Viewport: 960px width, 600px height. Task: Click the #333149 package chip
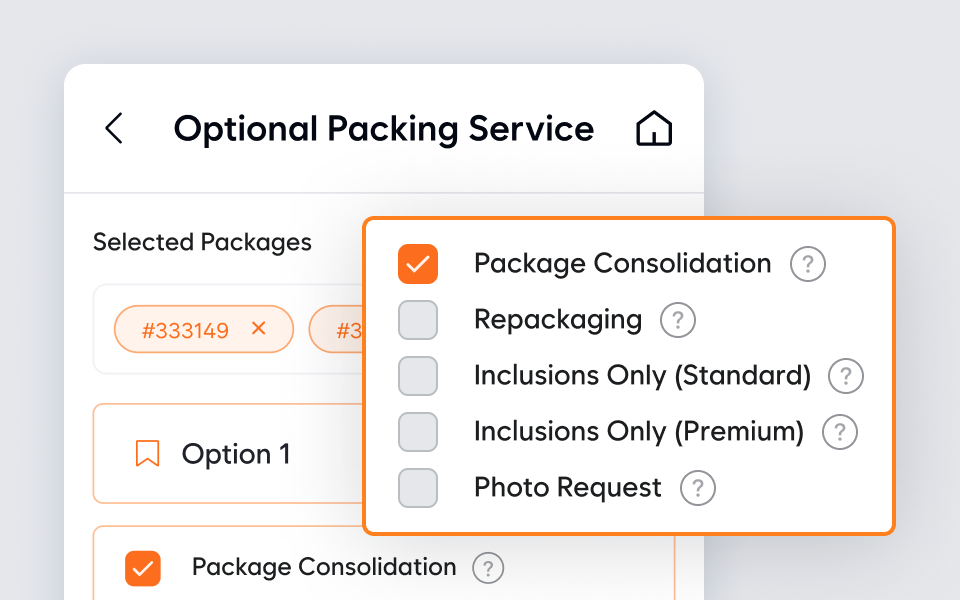coord(186,330)
